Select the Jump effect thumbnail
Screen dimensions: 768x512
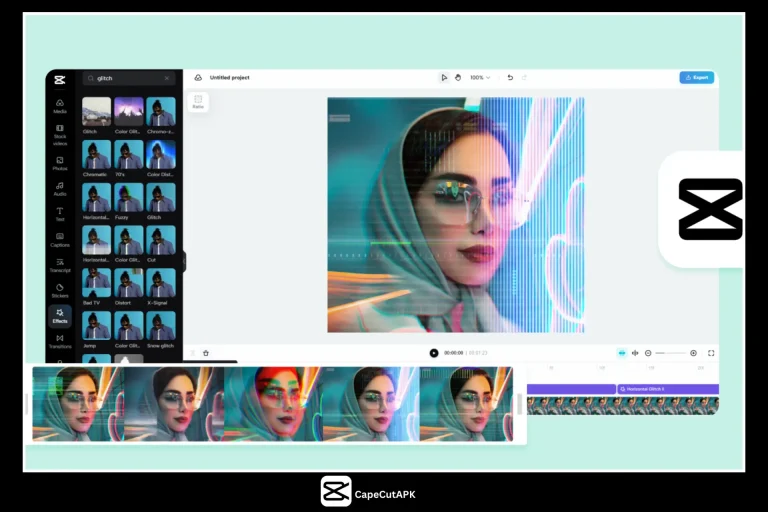click(96, 326)
